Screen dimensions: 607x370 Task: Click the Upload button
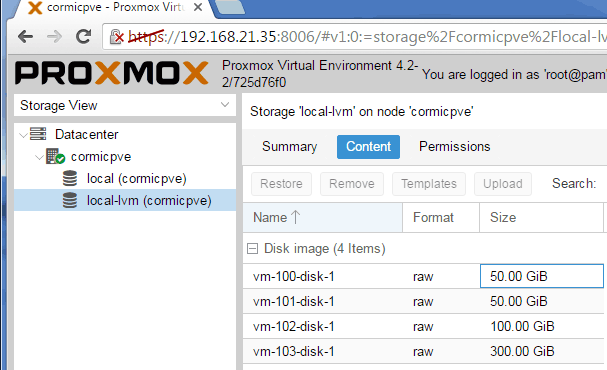tap(502, 184)
